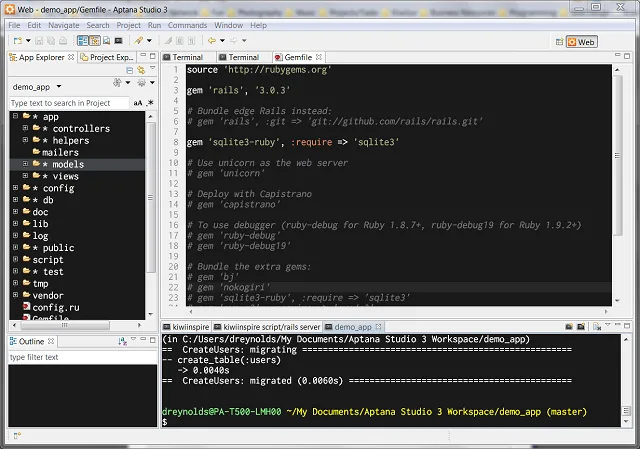Viewport: 640px width, 449px height.
Task: Toggle the App Explorer view toolbar button
Action: 82,40
